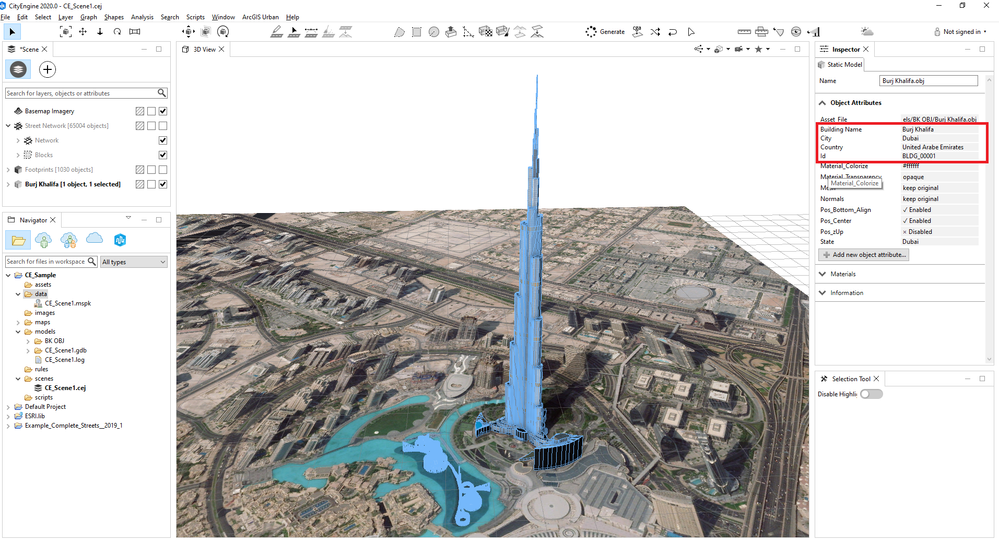Open the Shapes menu
This screenshot has width=999, height=543.
pos(114,17)
